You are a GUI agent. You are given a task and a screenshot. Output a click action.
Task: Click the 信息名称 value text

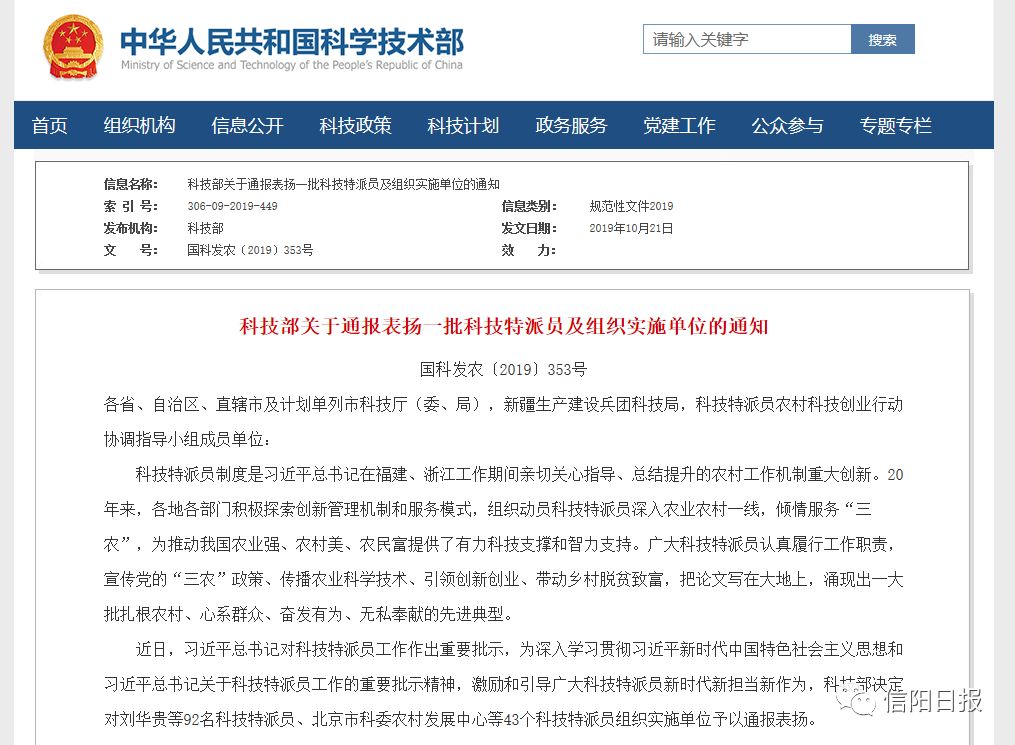[x=344, y=184]
